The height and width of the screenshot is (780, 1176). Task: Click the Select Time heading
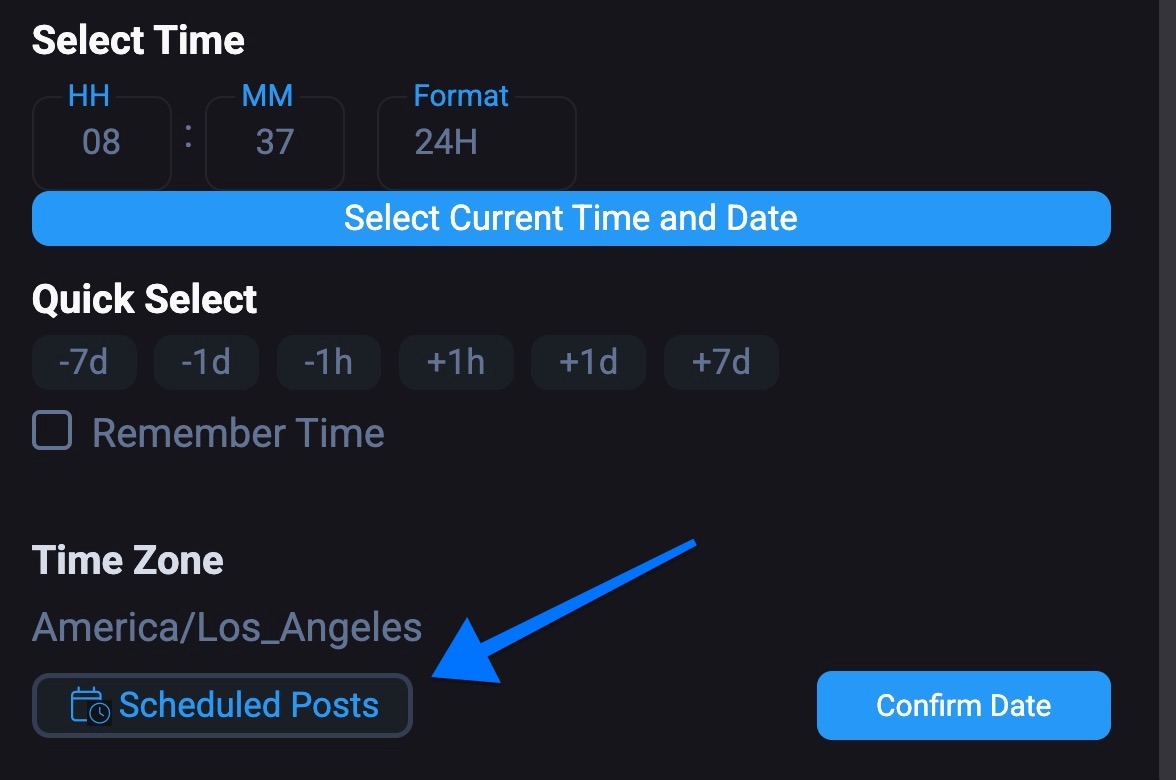click(x=138, y=40)
